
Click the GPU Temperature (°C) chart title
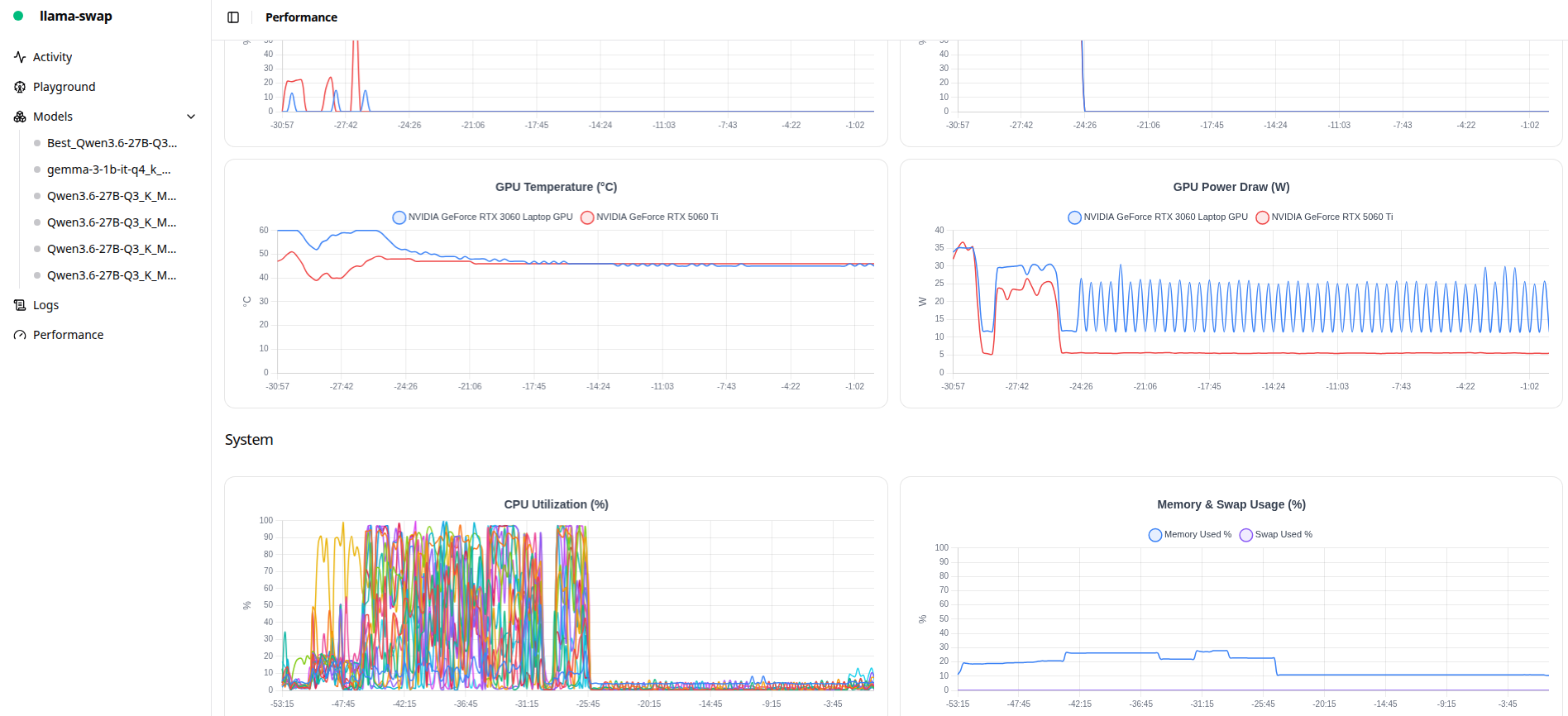point(557,187)
